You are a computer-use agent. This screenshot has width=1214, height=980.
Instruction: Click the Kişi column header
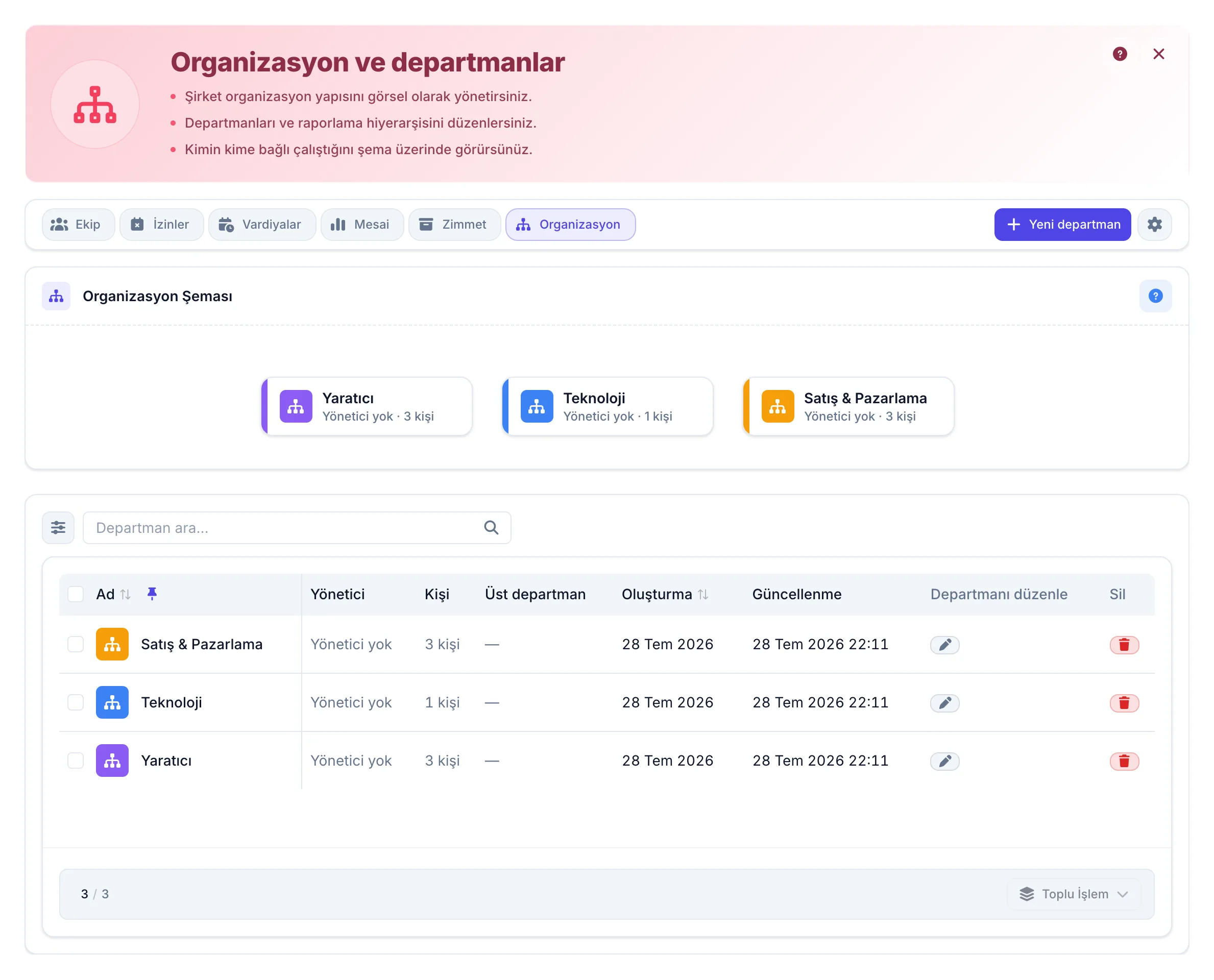436,594
